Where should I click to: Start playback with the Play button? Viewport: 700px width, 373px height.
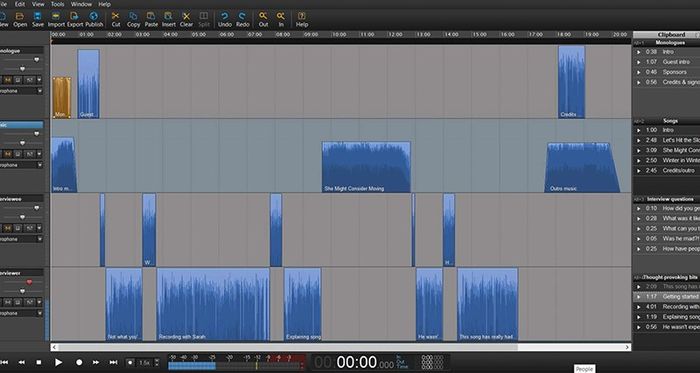pos(58,362)
